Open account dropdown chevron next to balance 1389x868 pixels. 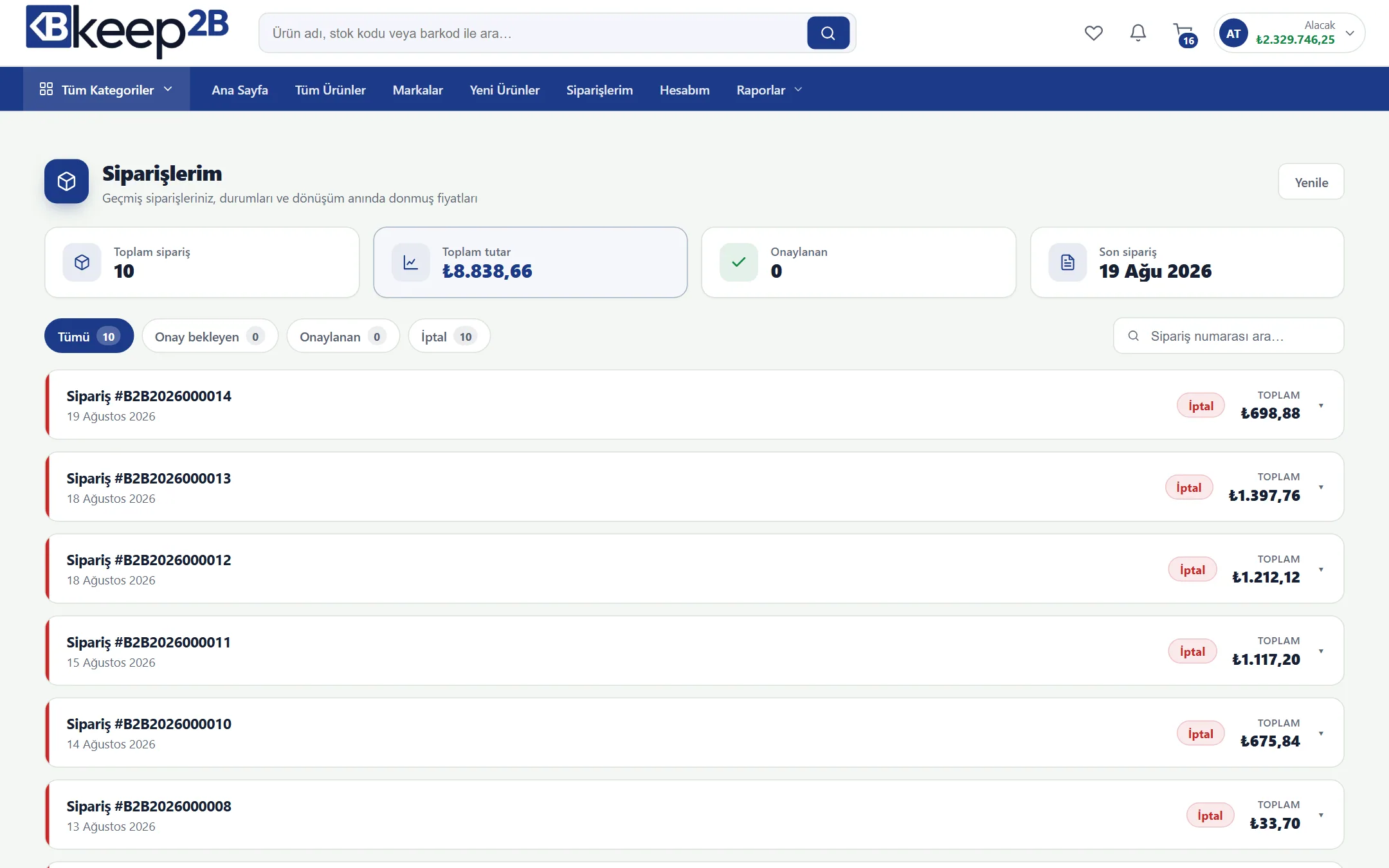point(1350,33)
